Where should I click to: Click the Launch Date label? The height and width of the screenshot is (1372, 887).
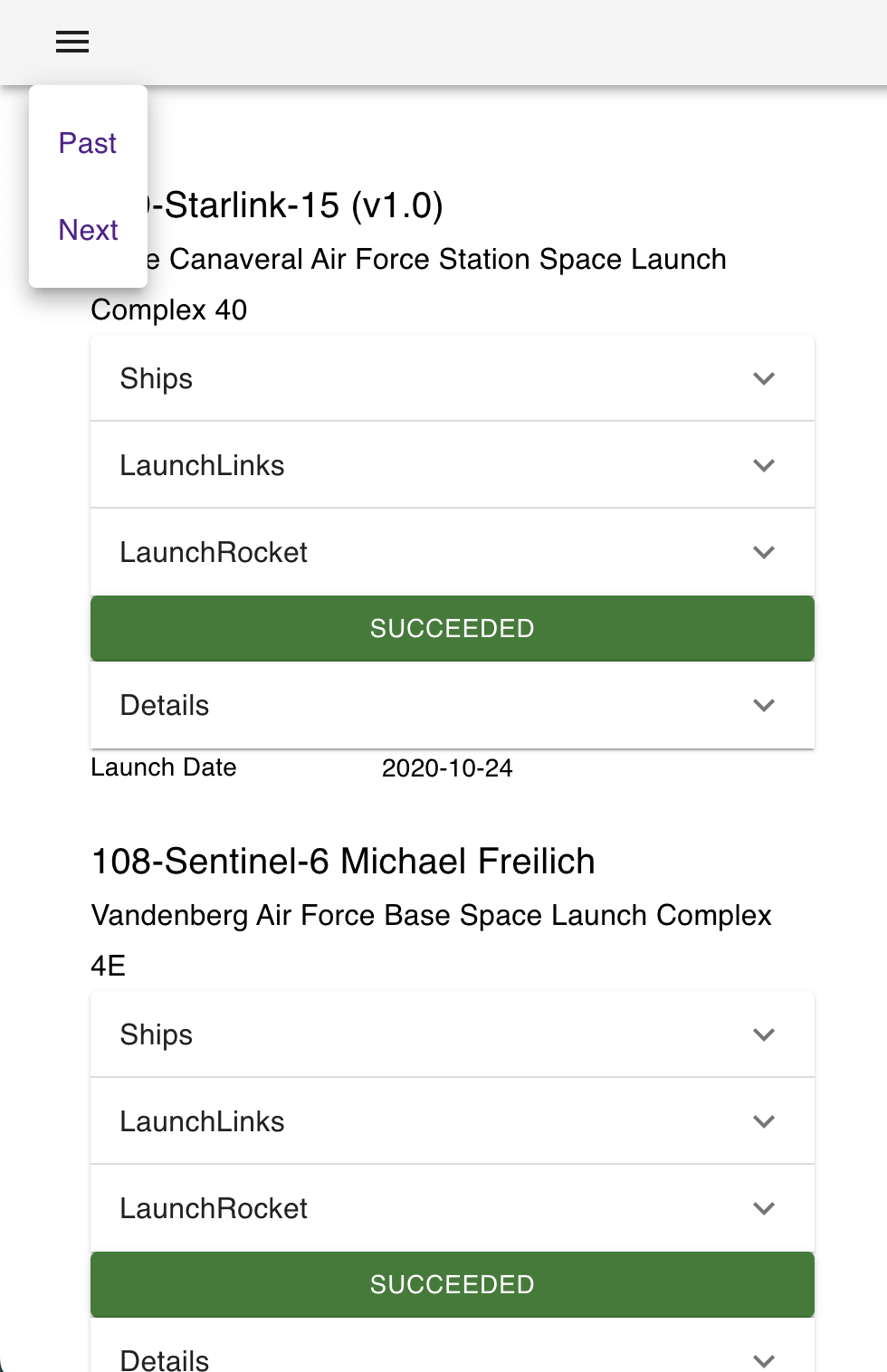[x=163, y=767]
